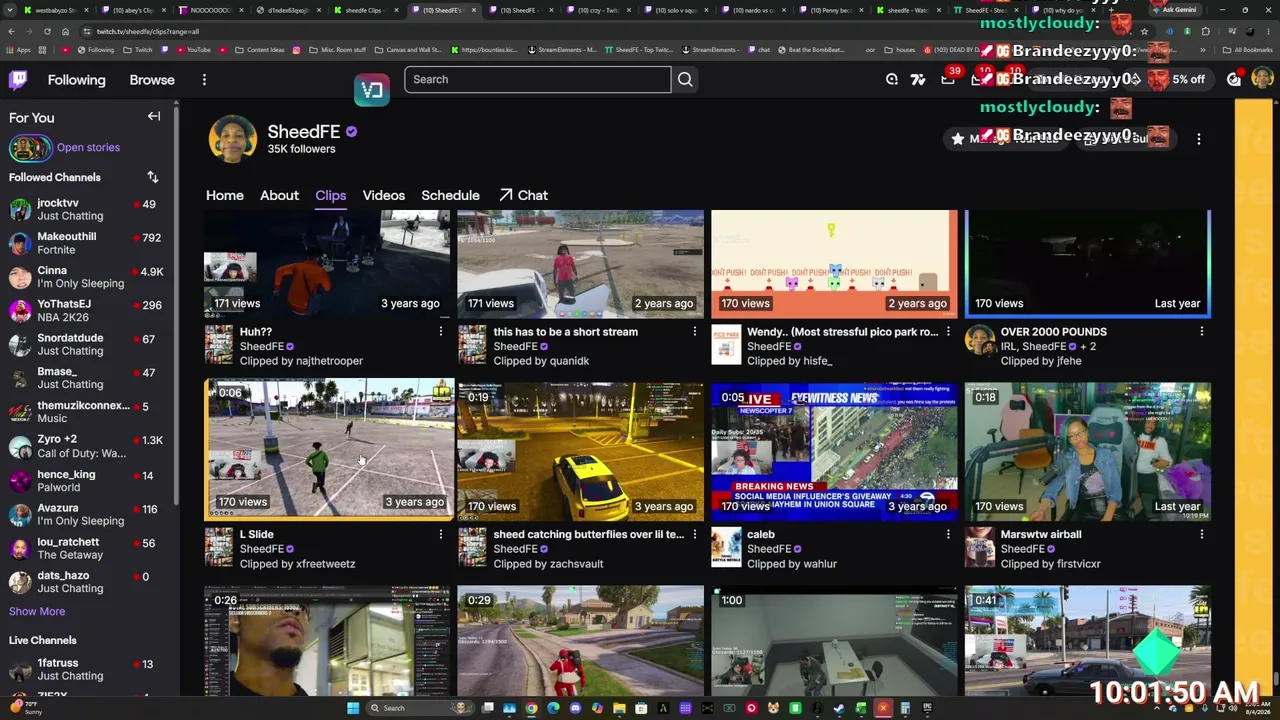Click the Ask Gemini button
Viewport: 1280px width, 720px height.
[1173, 10]
